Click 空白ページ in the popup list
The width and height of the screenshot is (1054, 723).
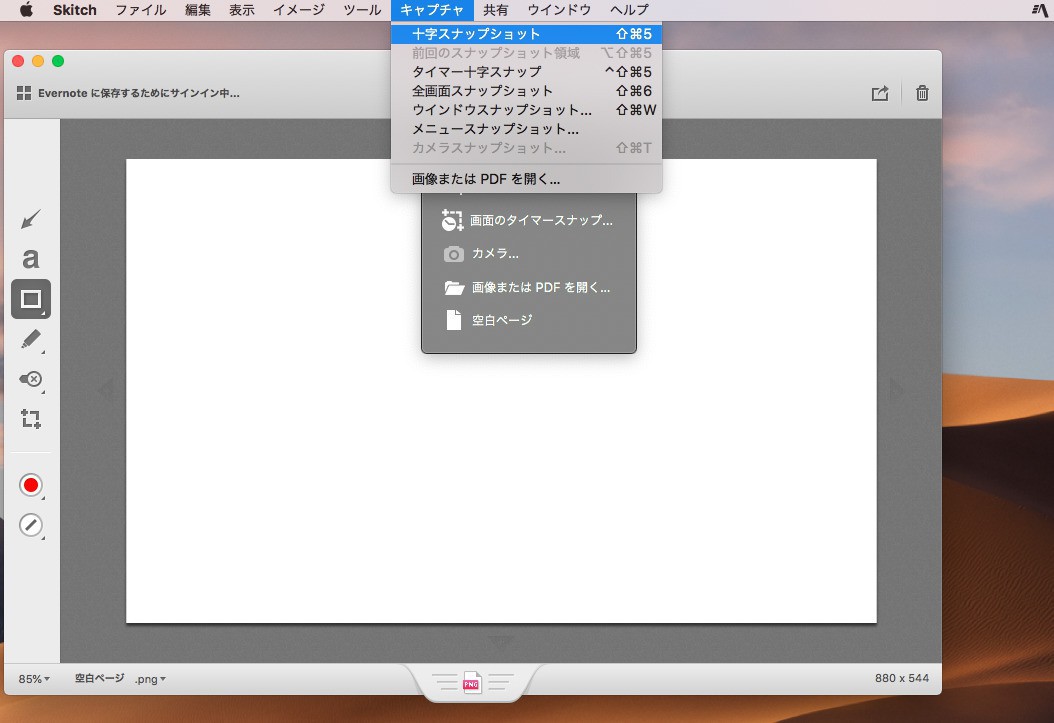coord(502,320)
